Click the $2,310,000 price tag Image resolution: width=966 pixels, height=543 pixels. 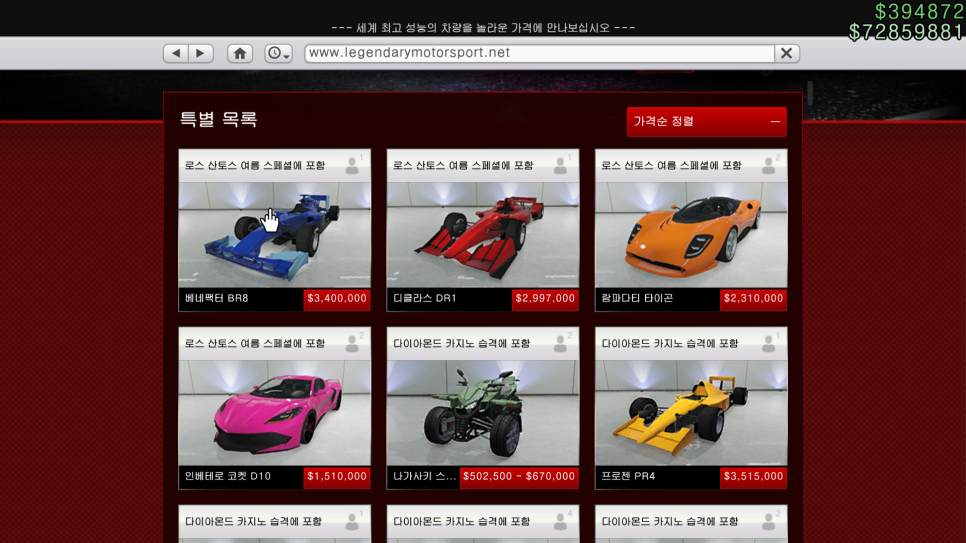(753, 298)
